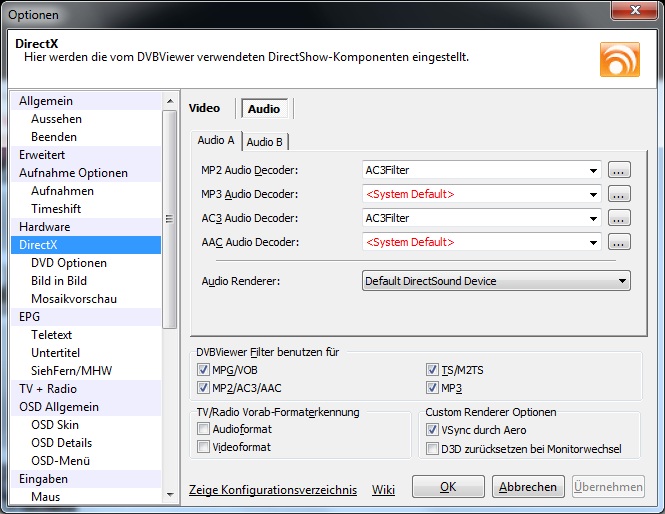This screenshot has width=665, height=514.
Task: Toggle VSync durch Aero option
Action: tap(433, 429)
